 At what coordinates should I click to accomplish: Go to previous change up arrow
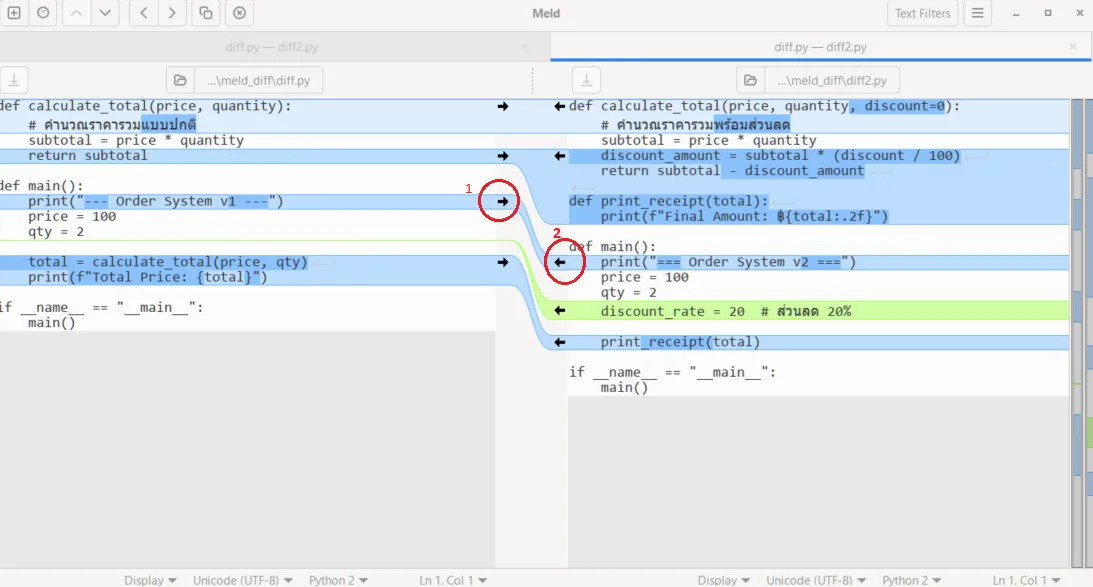pyautogui.click(x=77, y=13)
